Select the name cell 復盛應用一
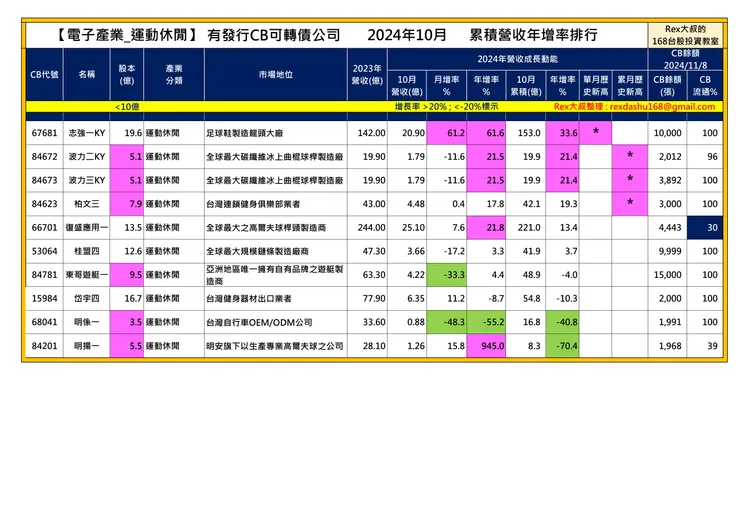 [87, 228]
